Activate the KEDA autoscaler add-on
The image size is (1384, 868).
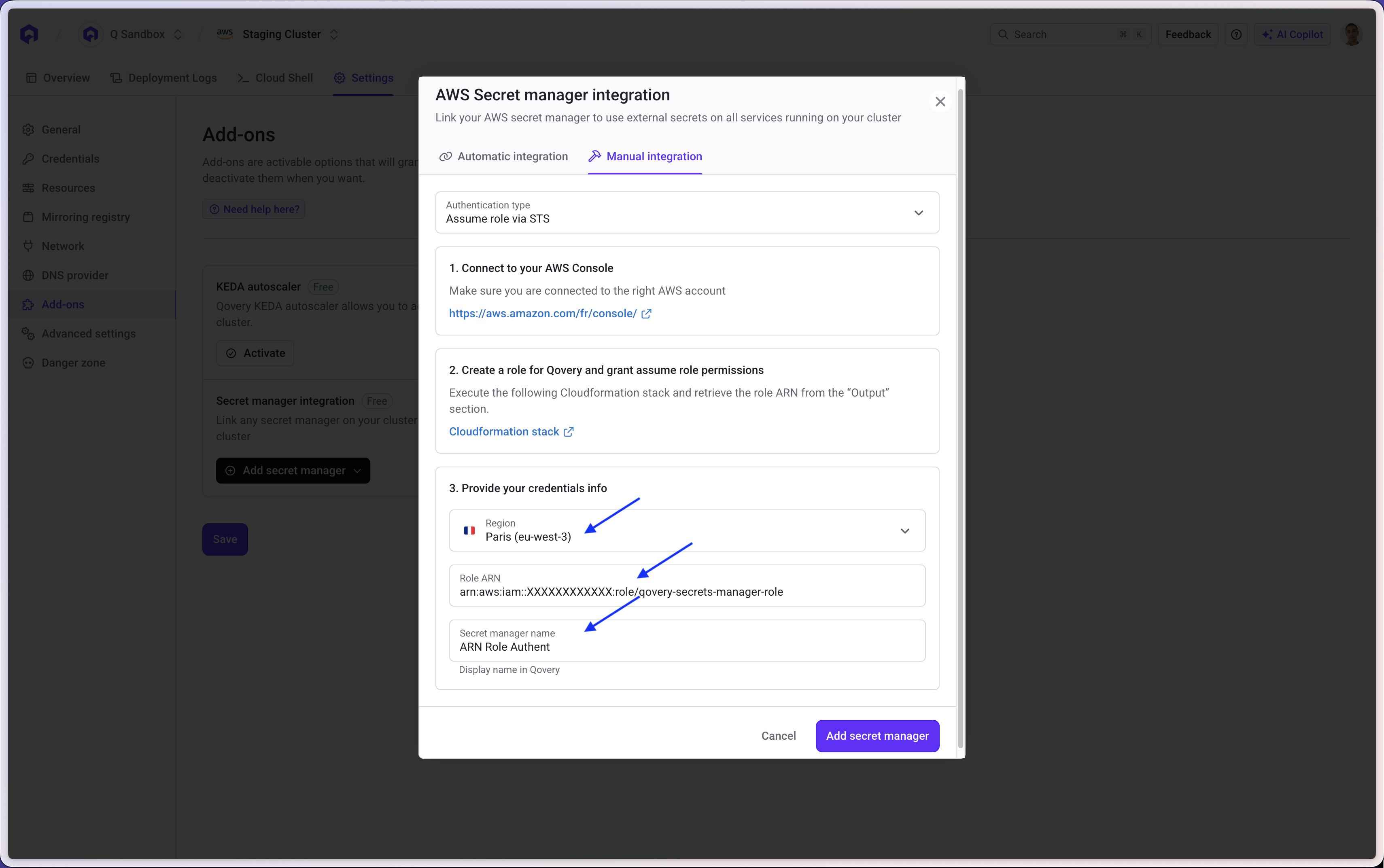click(x=255, y=353)
